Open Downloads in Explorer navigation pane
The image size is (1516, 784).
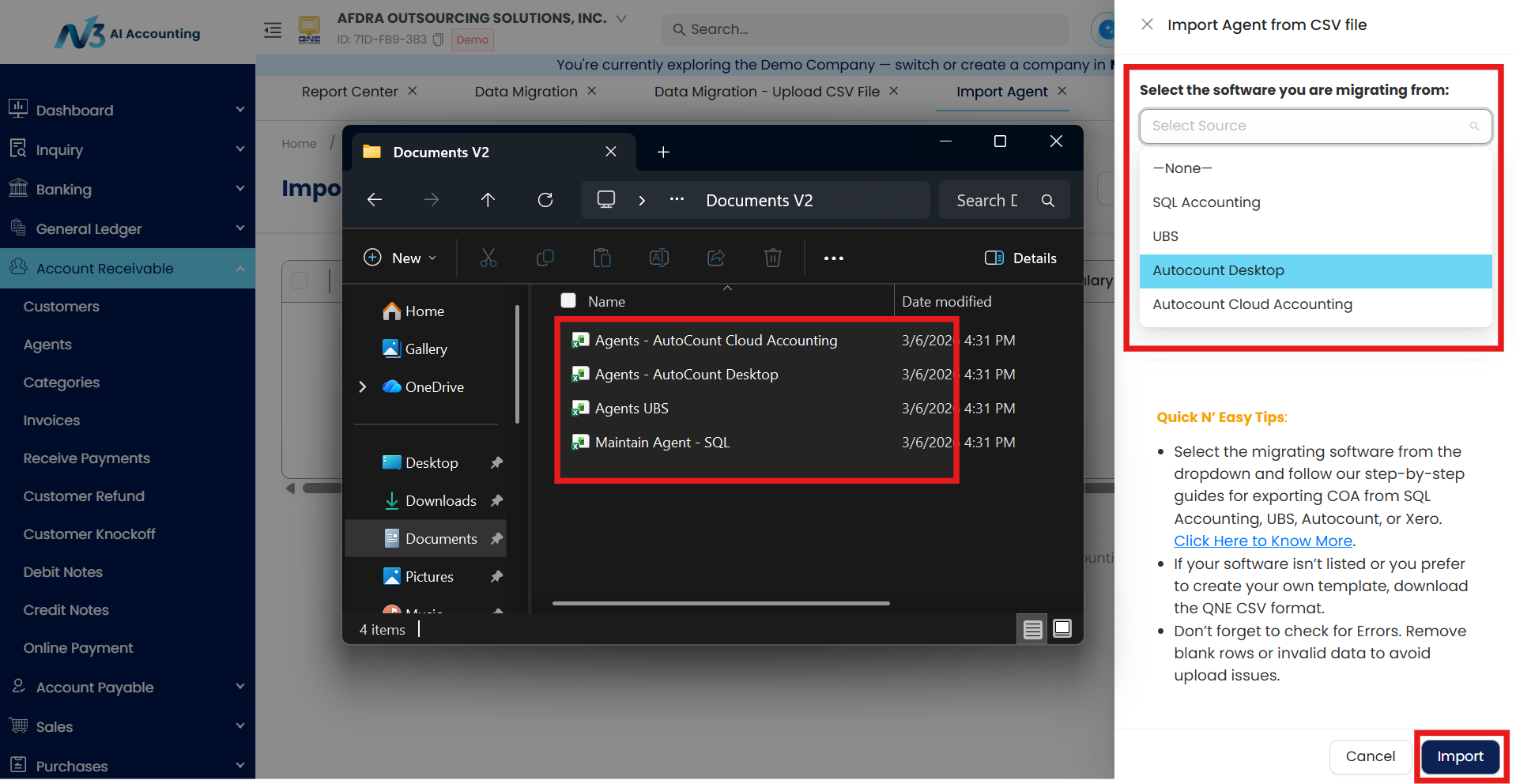[440, 501]
